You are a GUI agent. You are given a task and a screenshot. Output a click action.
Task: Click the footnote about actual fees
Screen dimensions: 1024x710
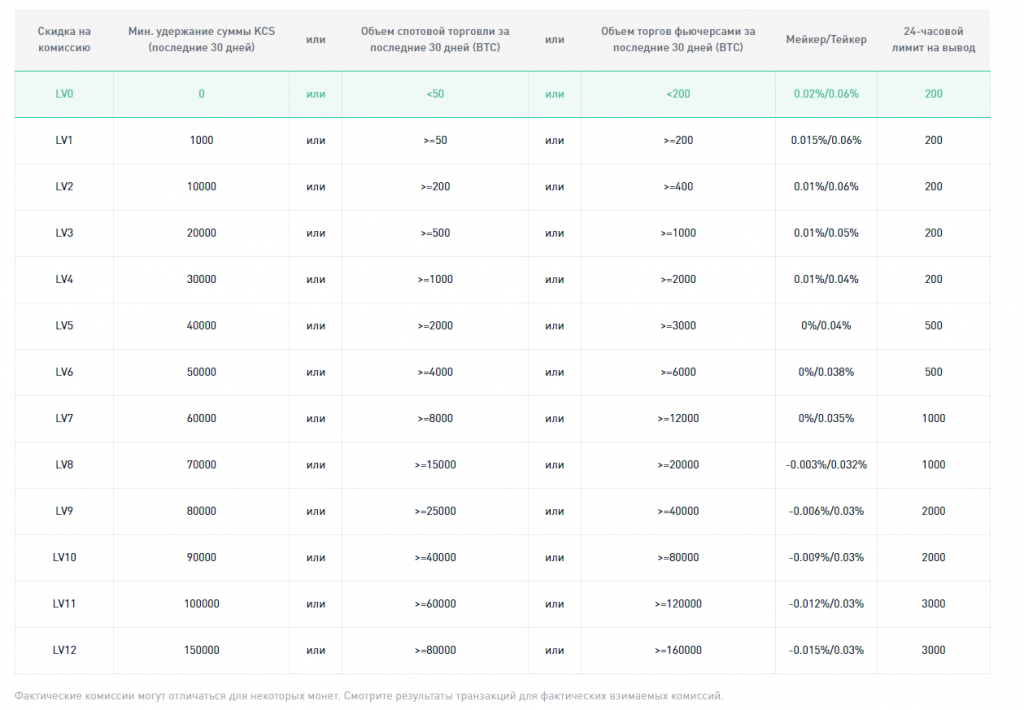[369, 696]
